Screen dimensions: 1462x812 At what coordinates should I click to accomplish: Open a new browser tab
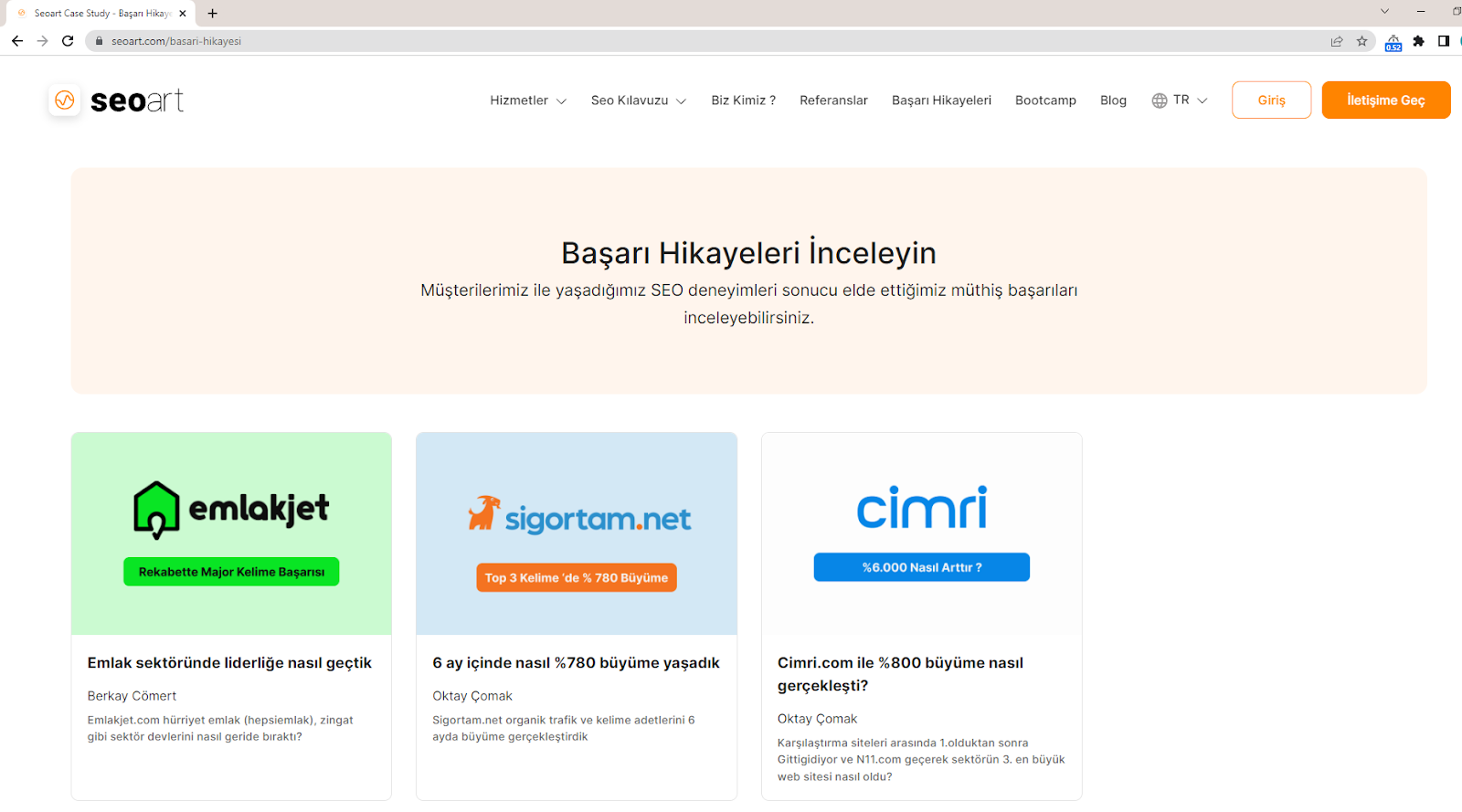(213, 14)
